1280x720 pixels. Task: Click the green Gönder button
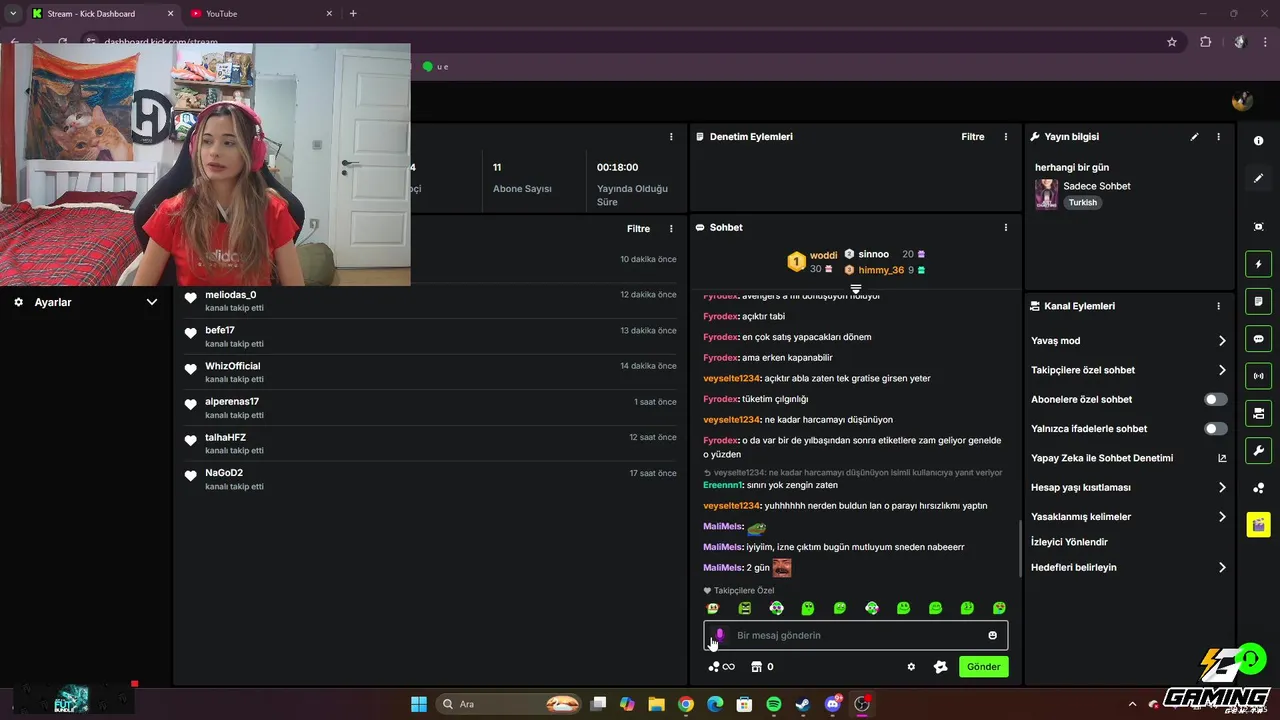pos(983,667)
